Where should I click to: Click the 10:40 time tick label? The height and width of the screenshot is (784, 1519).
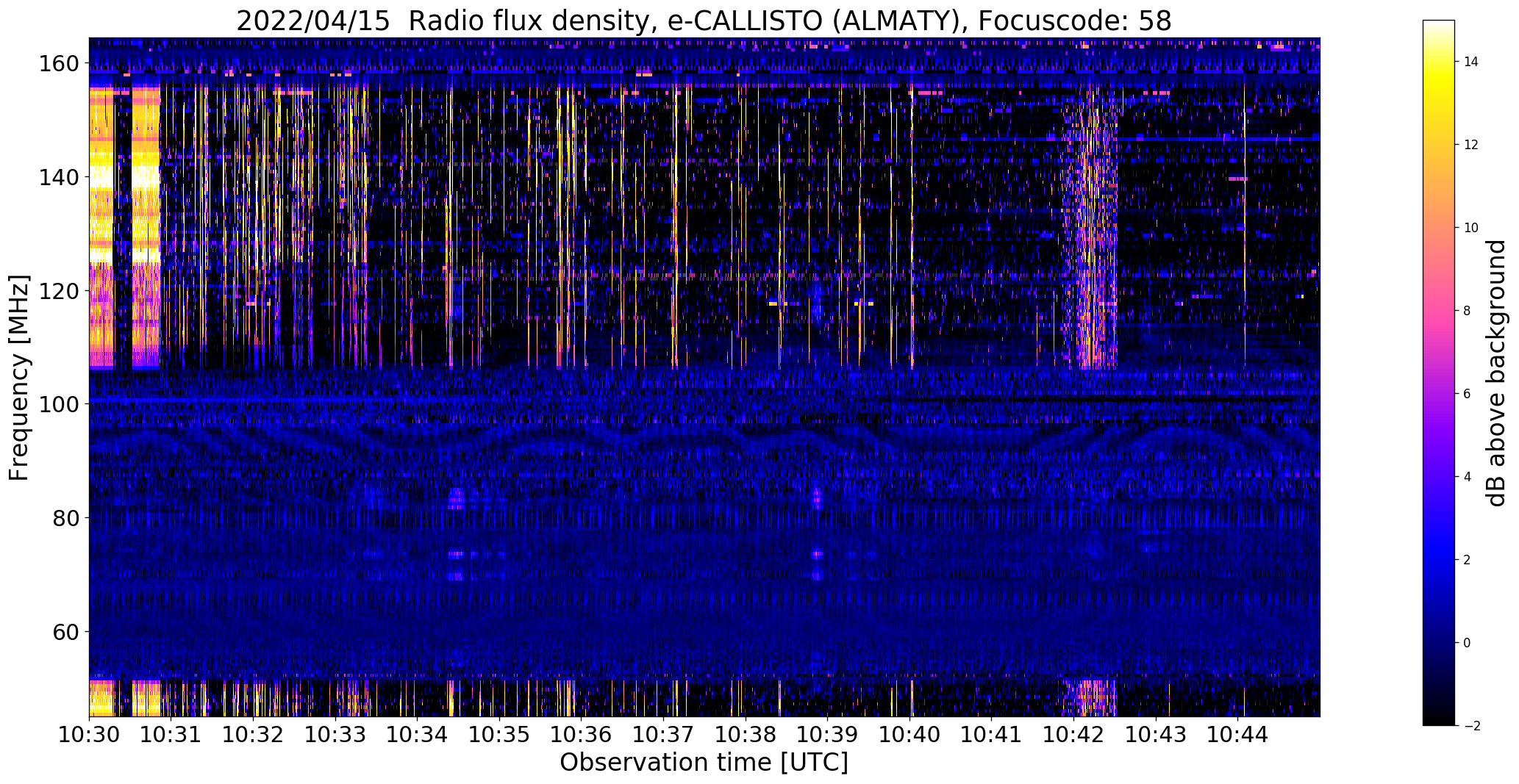click(910, 734)
